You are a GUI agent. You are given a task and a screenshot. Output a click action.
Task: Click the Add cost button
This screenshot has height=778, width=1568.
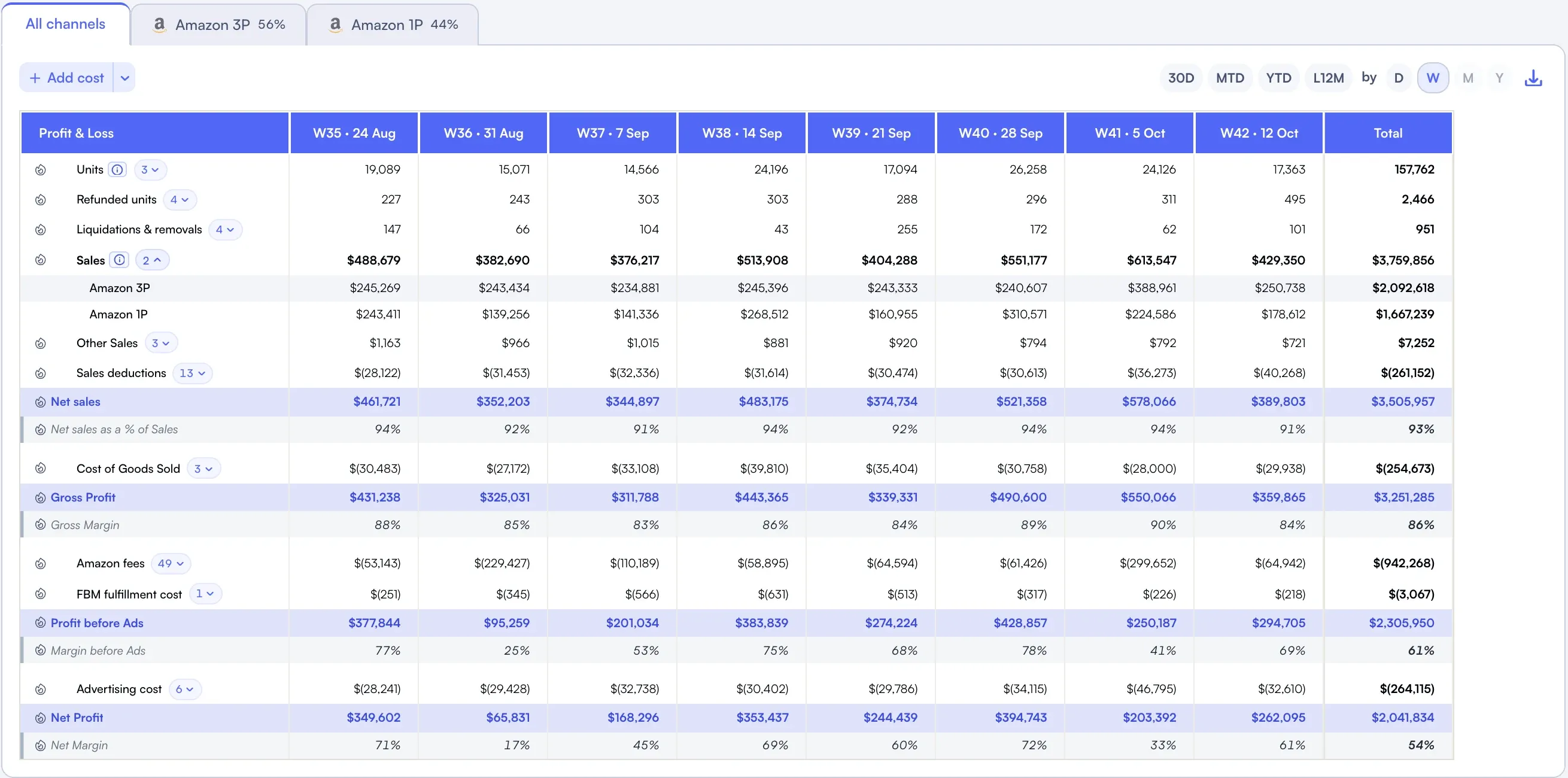click(66, 78)
